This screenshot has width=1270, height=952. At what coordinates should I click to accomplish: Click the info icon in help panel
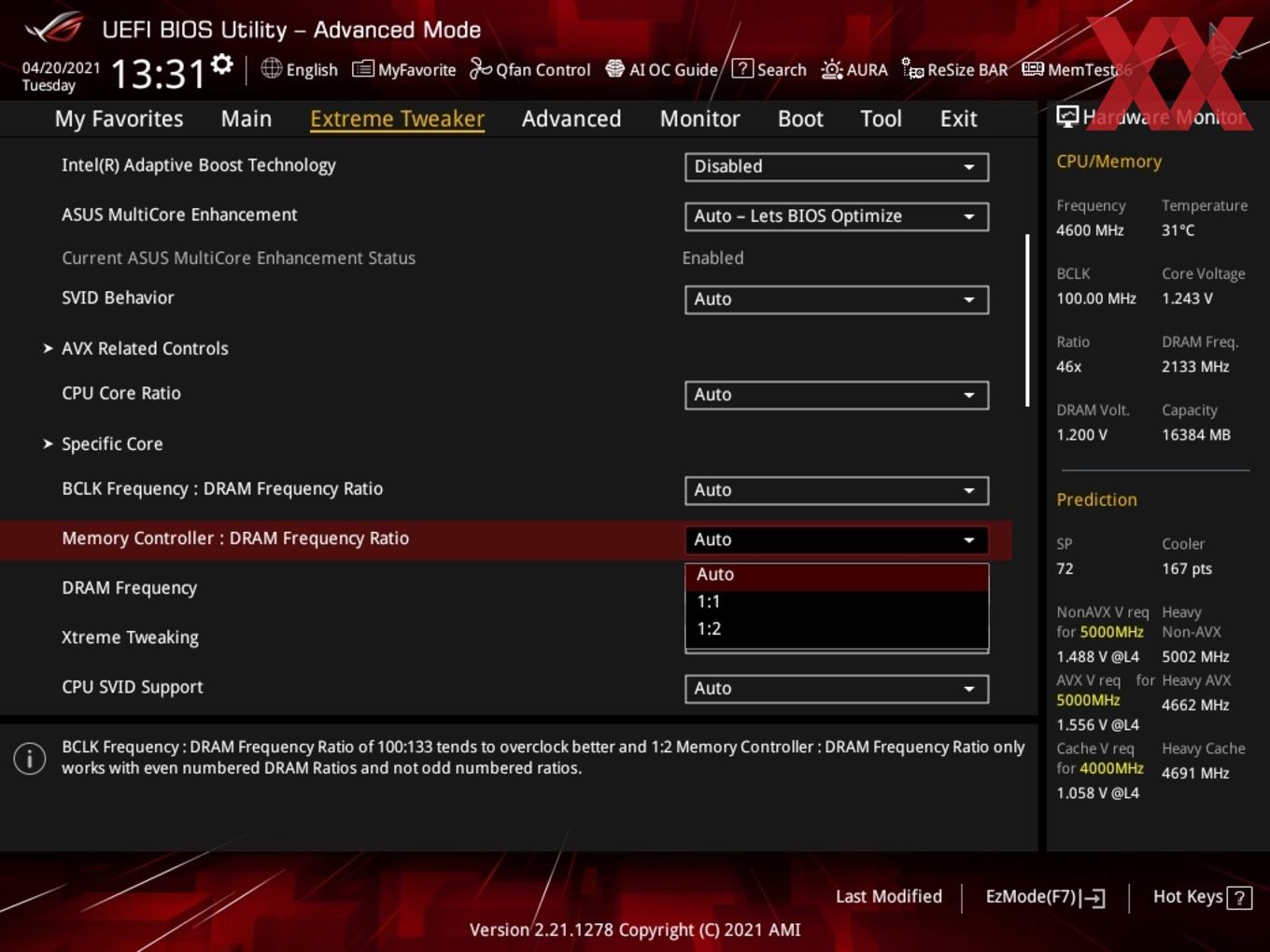(x=30, y=758)
